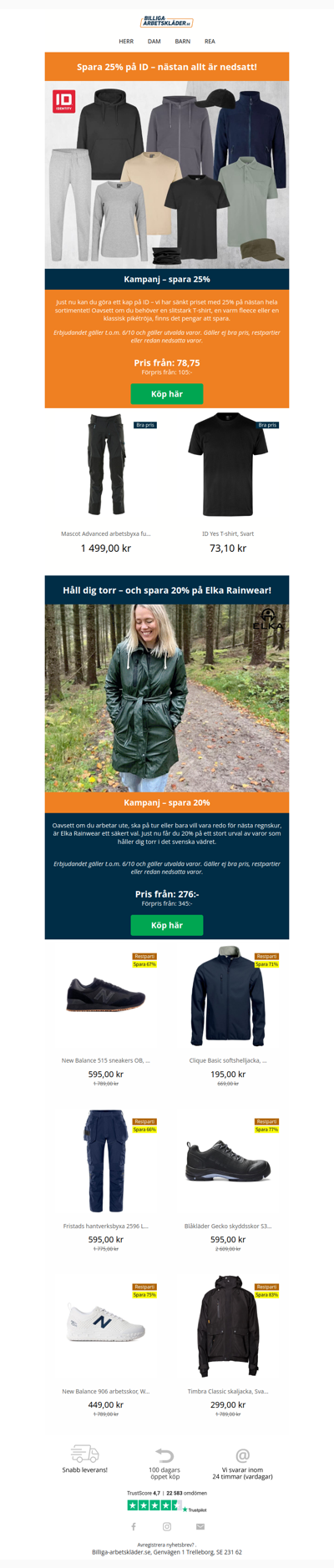Viewport: 334px width, 1568px height.
Task: Click the Billiga Arbetskläder logo
Action: coord(167,22)
